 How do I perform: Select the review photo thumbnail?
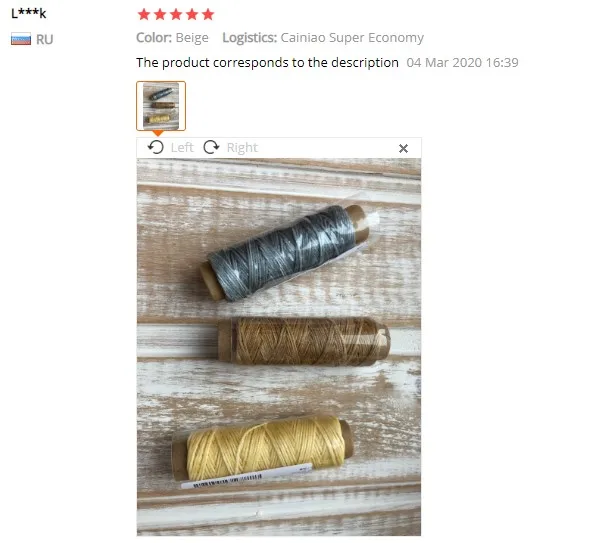(161, 106)
